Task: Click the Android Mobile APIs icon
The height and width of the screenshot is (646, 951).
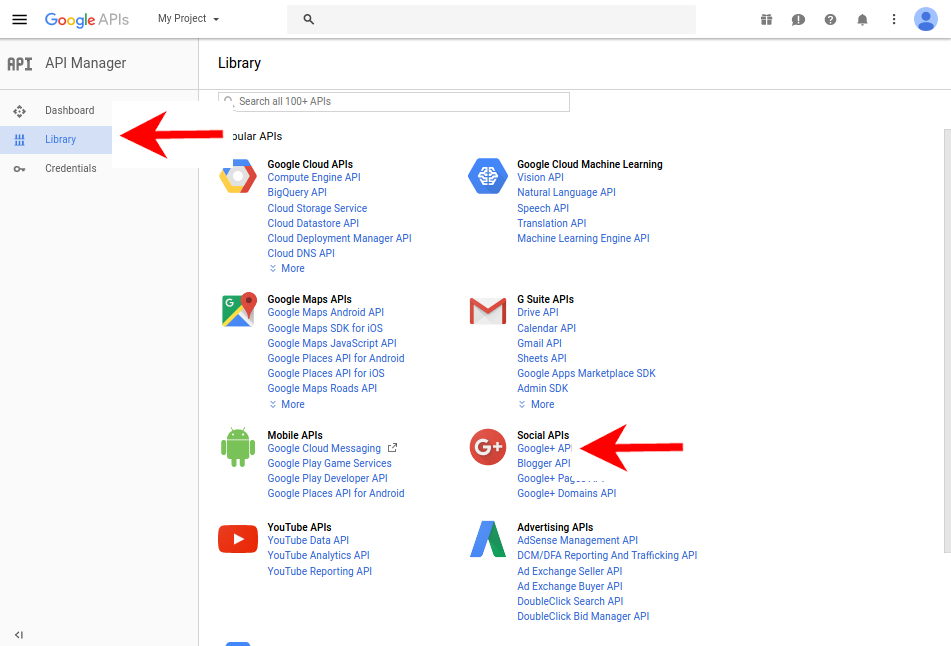Action: (238, 448)
